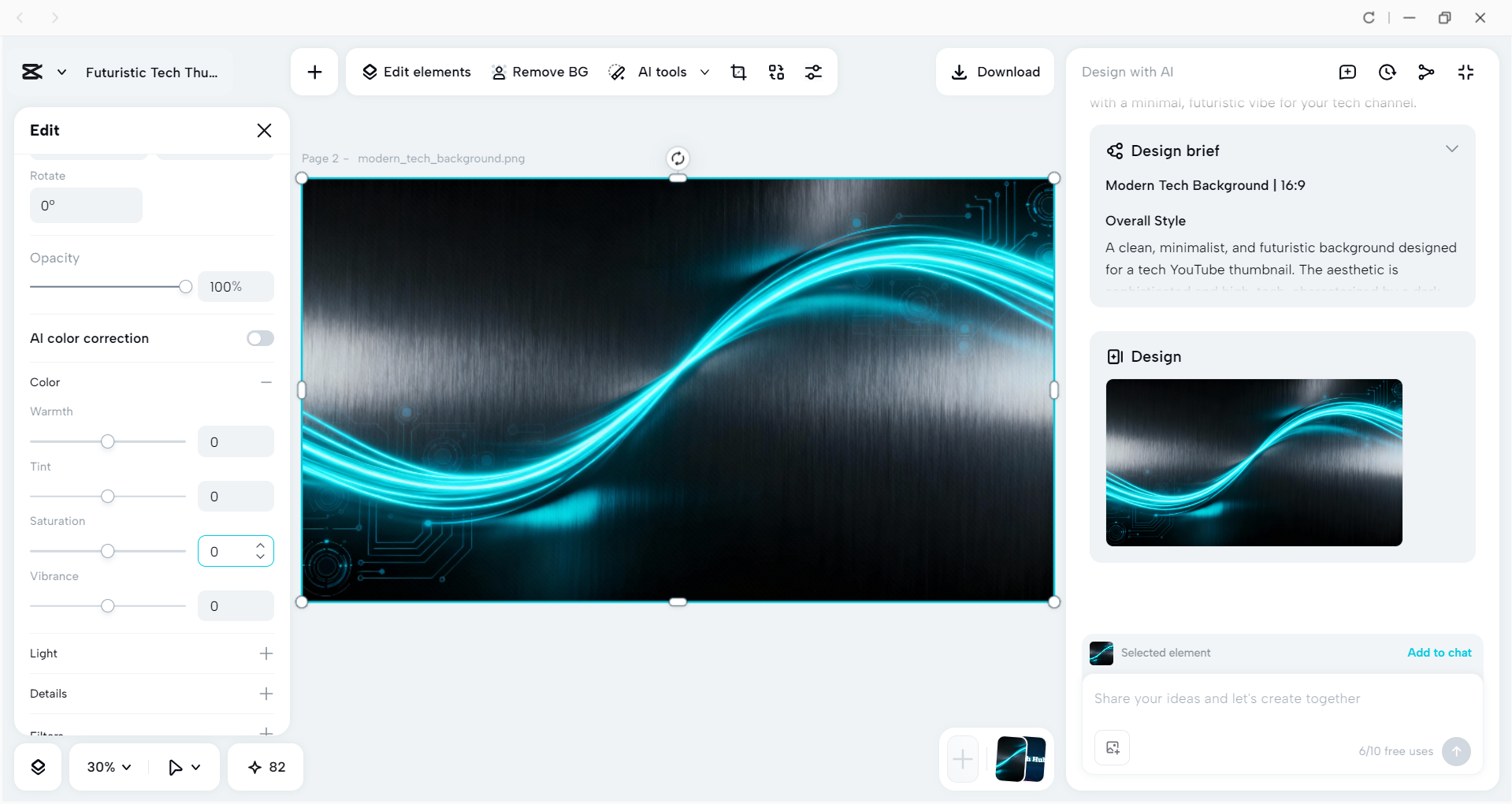
Task: Open the layers icon in the bottom bar
Action: pos(38,766)
